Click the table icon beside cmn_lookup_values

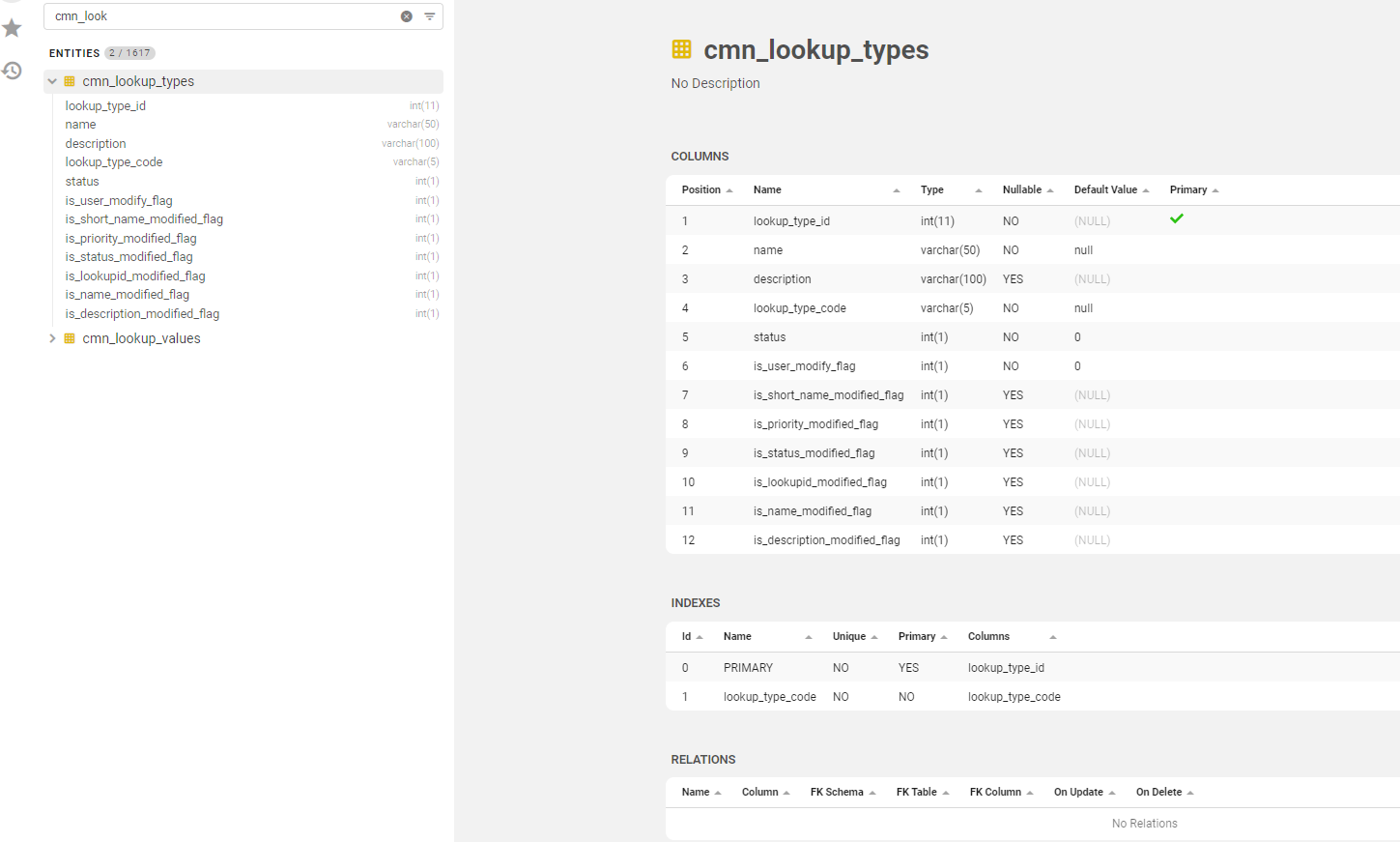tap(68, 338)
